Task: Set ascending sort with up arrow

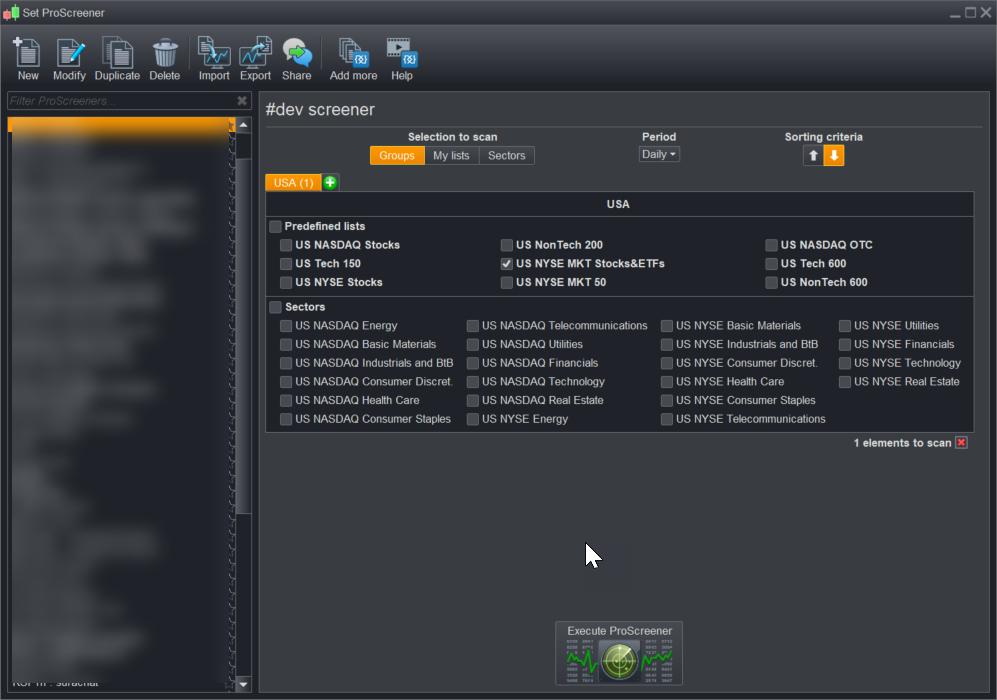Action: [x=813, y=156]
